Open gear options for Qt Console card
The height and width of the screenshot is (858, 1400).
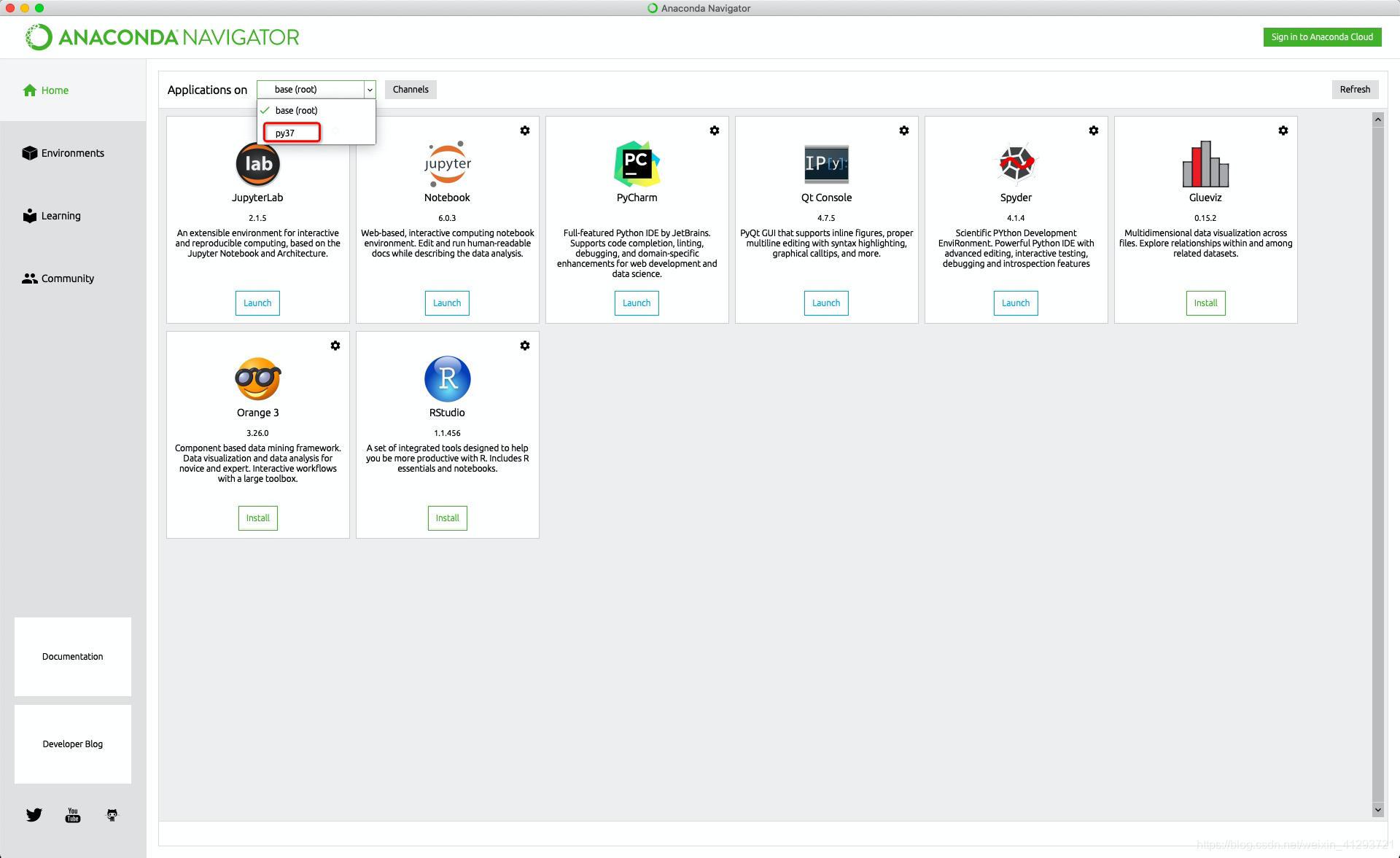coord(904,130)
